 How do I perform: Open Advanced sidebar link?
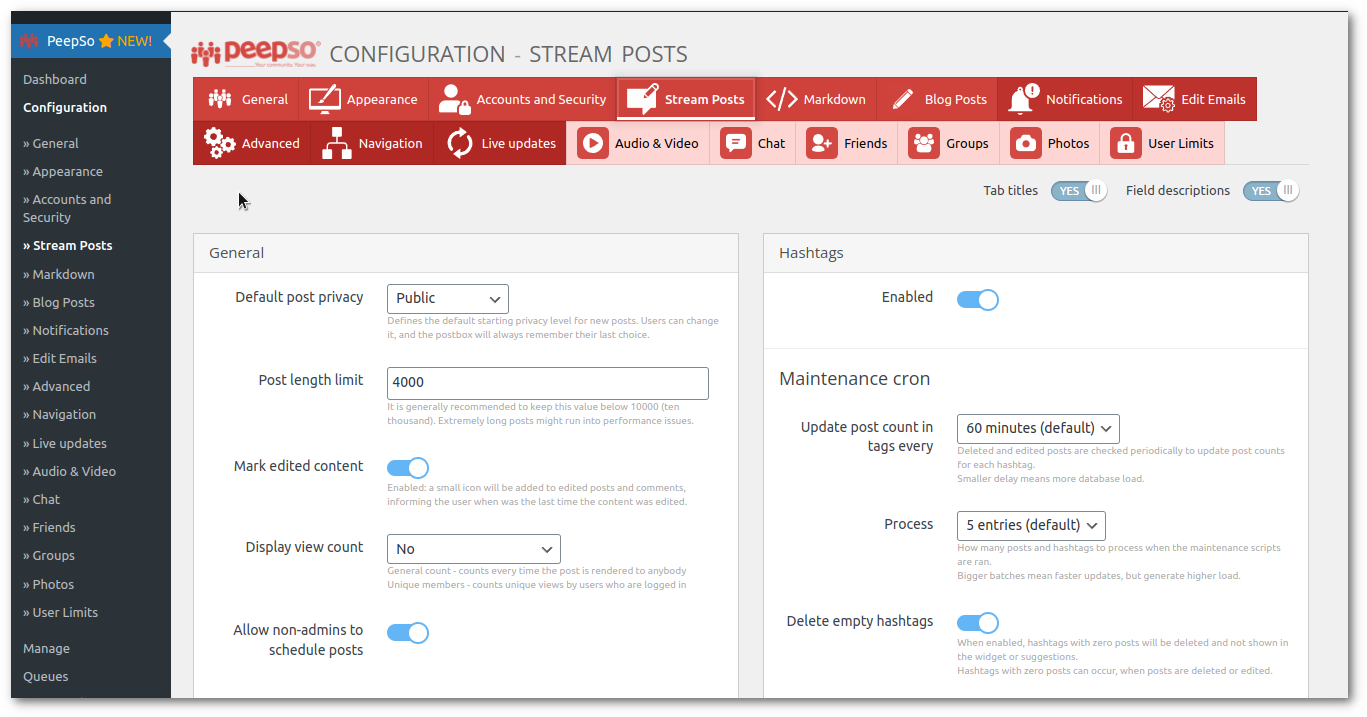(57, 386)
